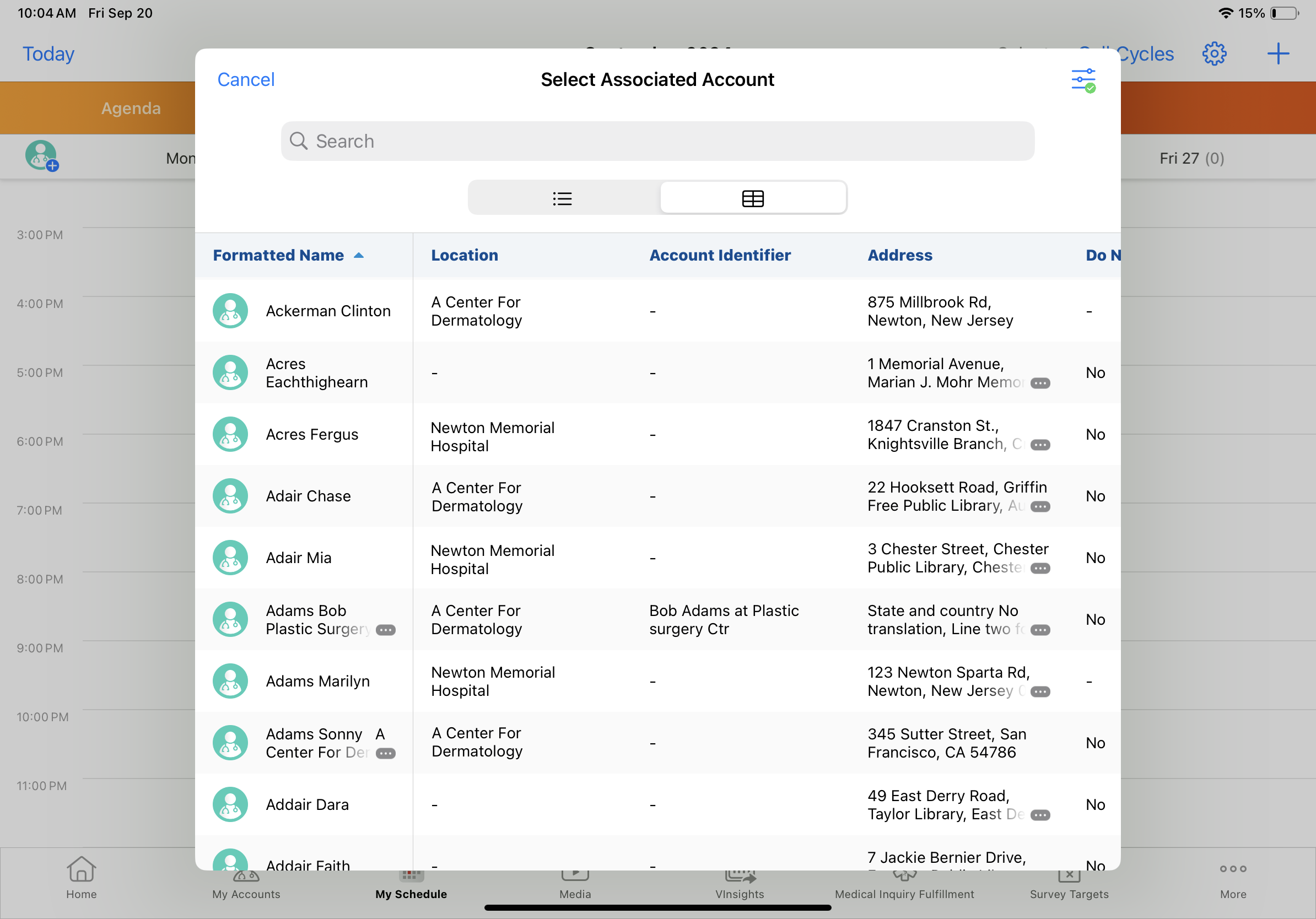Open the More tab
Image resolution: width=1316 pixels, height=919 pixels.
click(x=1233, y=877)
